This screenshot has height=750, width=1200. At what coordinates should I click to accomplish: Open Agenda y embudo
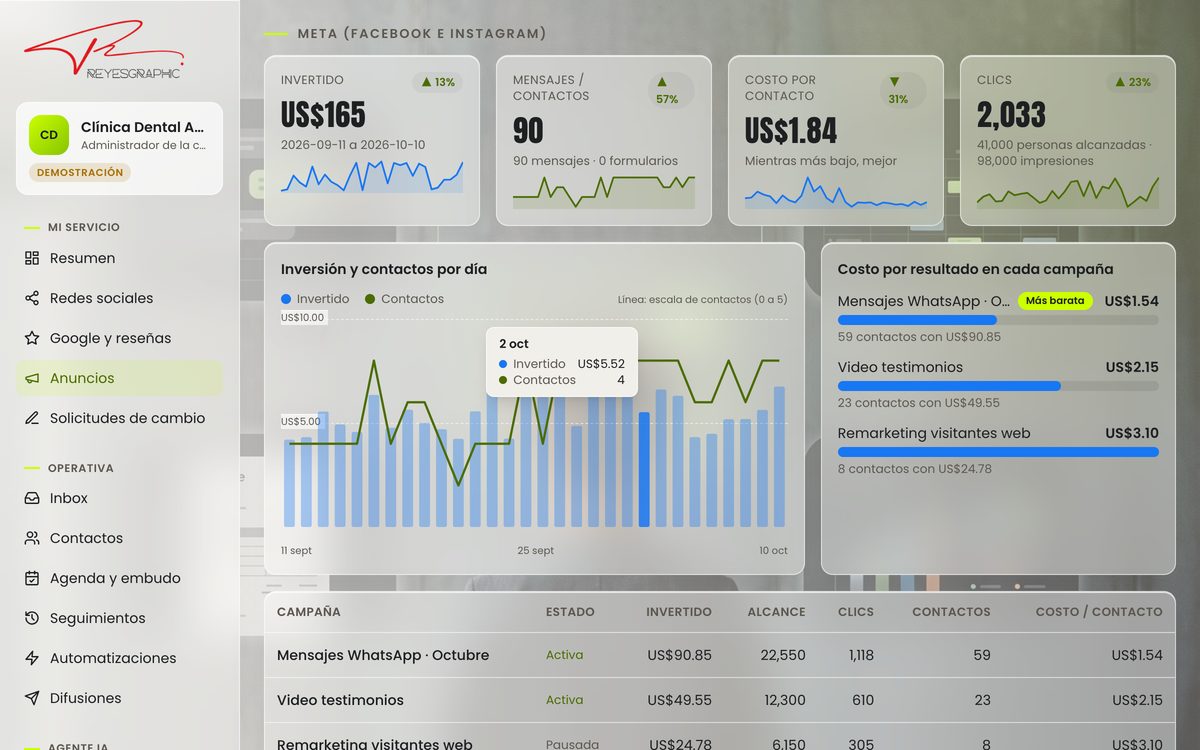[119, 578]
